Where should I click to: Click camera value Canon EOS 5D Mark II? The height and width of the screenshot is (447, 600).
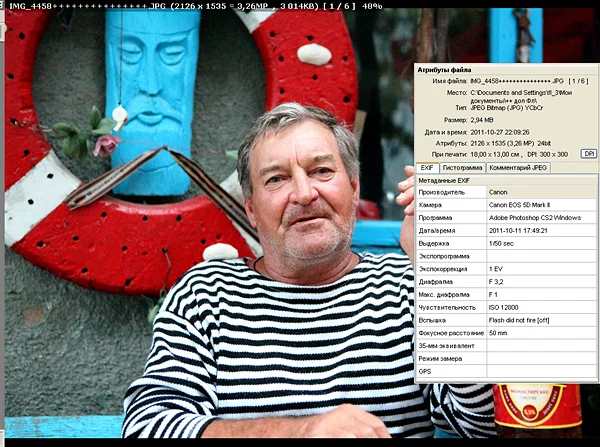519,205
